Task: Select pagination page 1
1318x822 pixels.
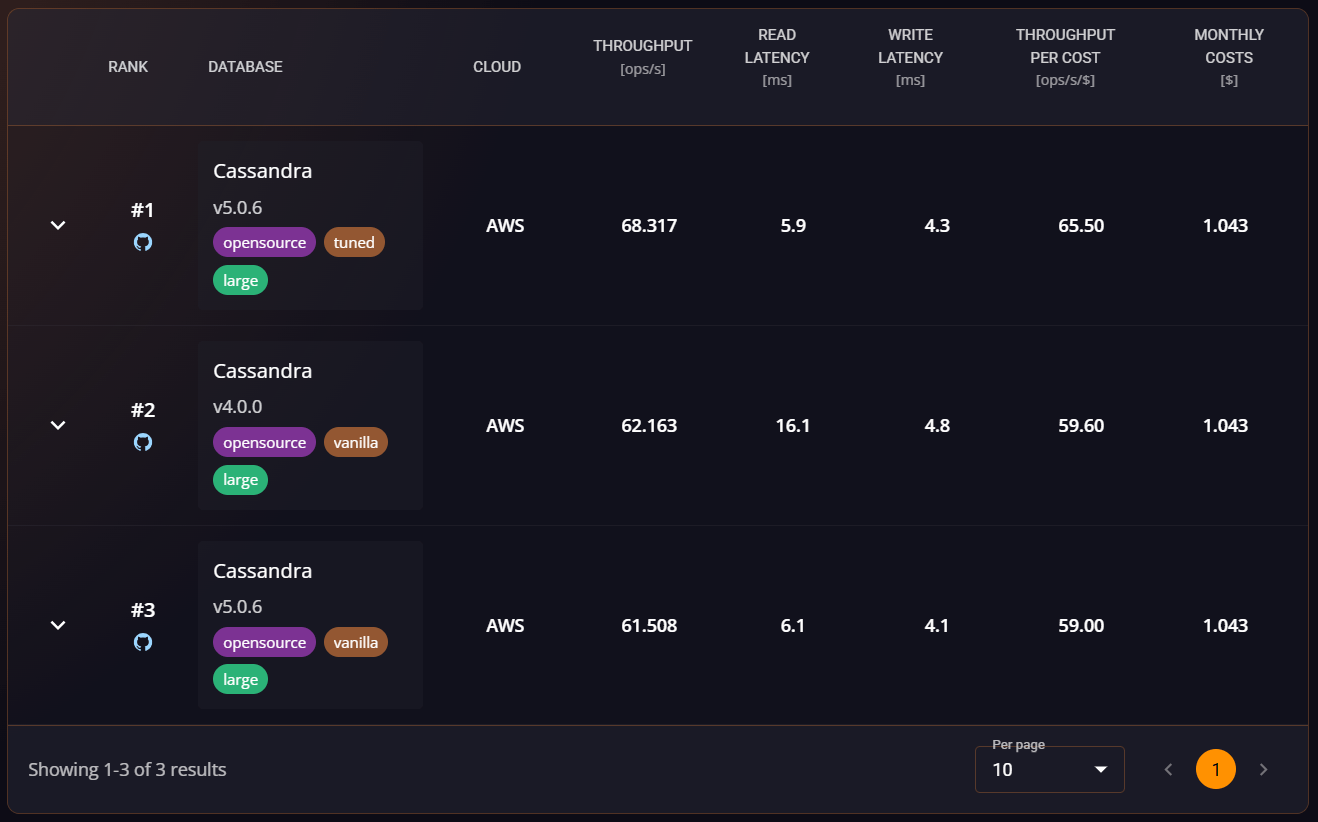Action: click(1216, 769)
